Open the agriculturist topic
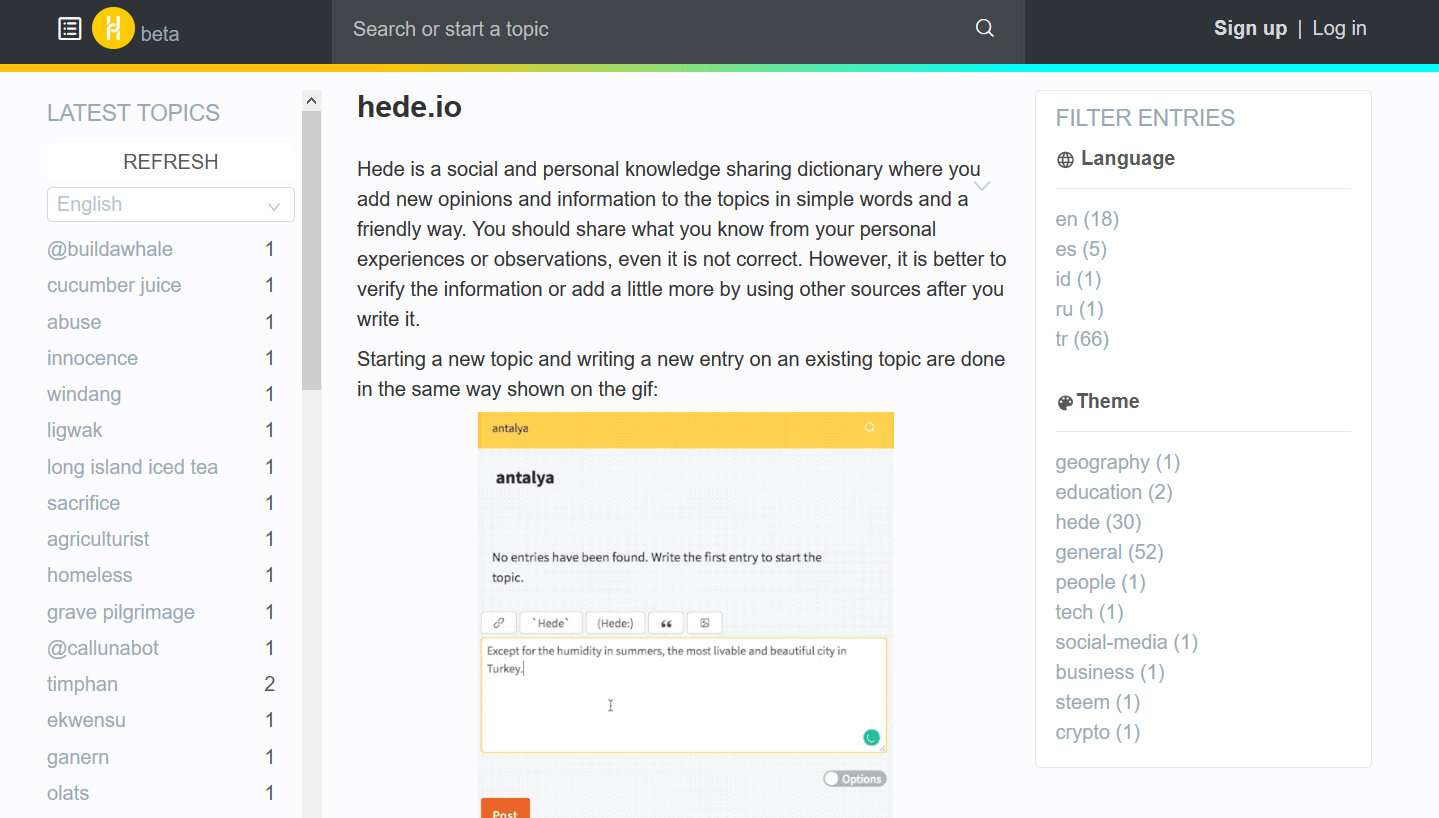1439x818 pixels. click(x=98, y=539)
